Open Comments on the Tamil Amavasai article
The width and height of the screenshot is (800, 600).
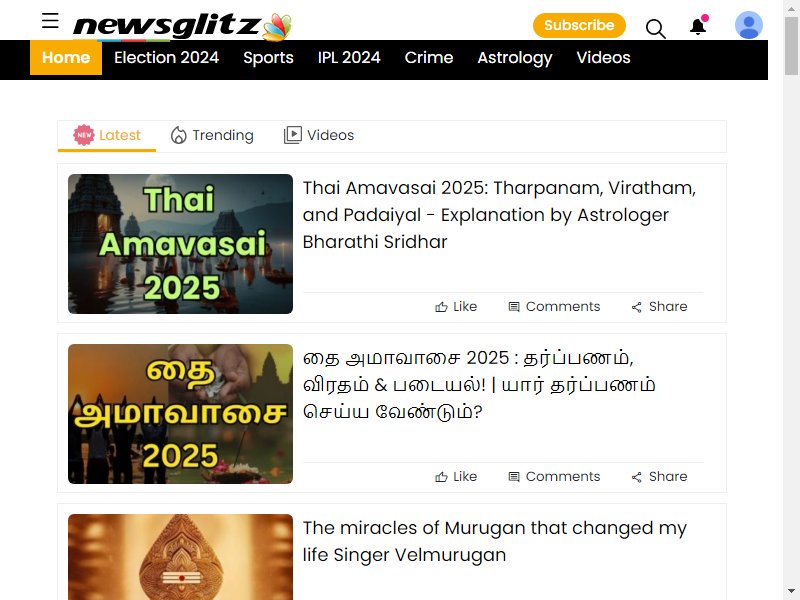tap(554, 477)
